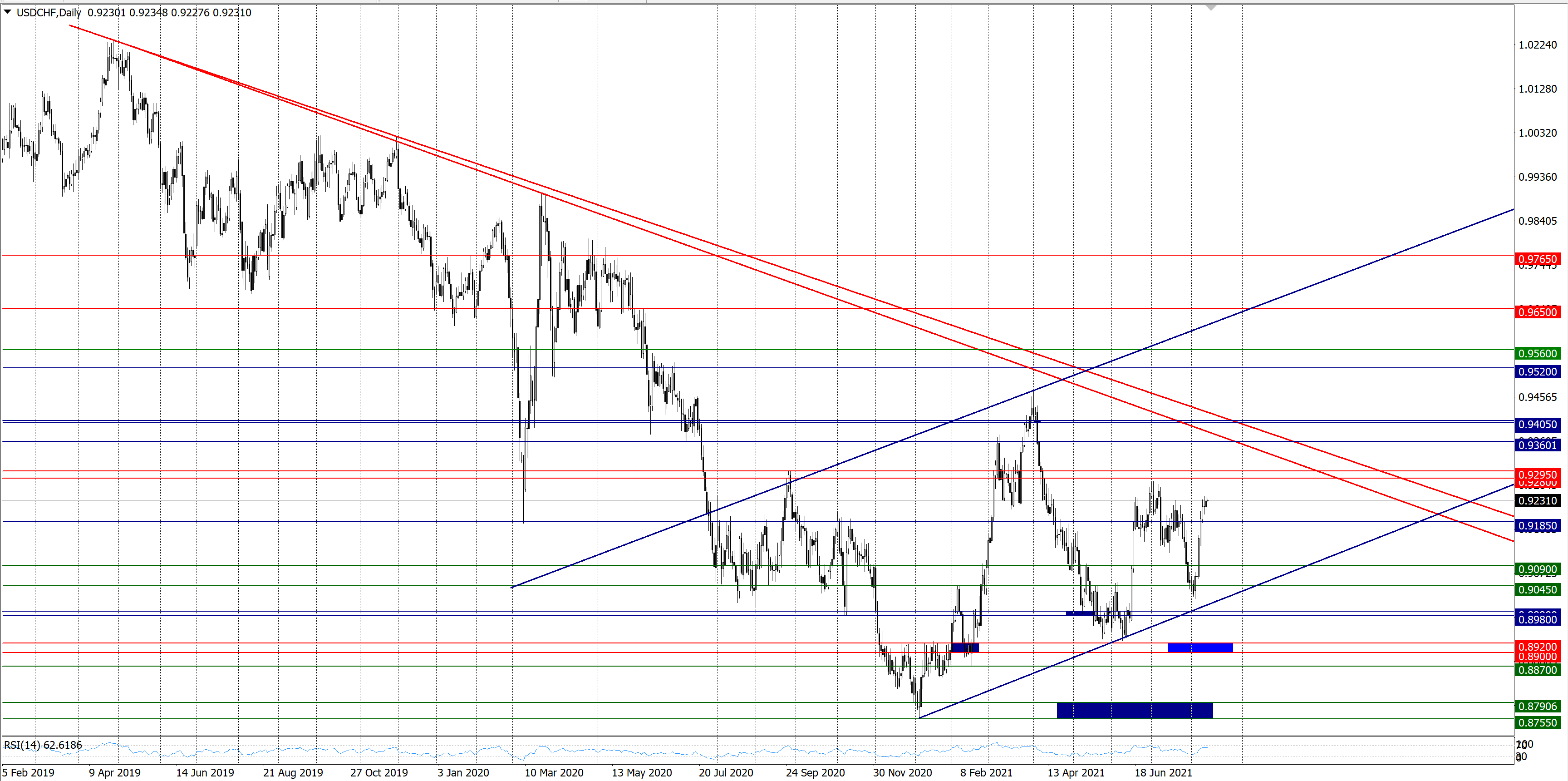Open the dropdown triangle beside USDCHF,Daily
This screenshot has height=781, width=1568.
[8, 11]
